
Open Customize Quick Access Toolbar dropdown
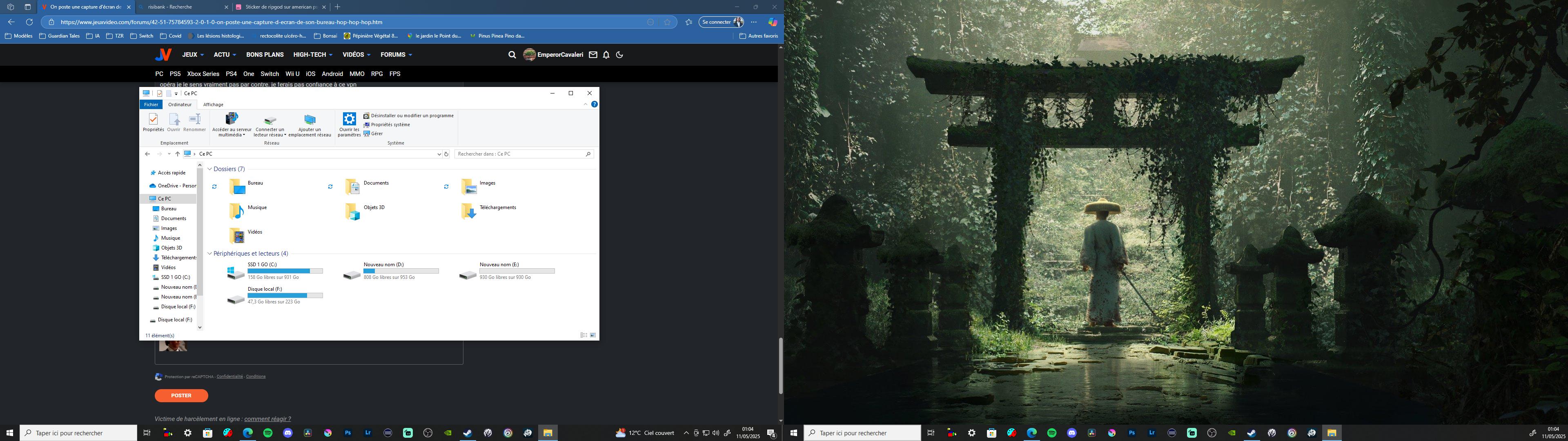coord(176,94)
